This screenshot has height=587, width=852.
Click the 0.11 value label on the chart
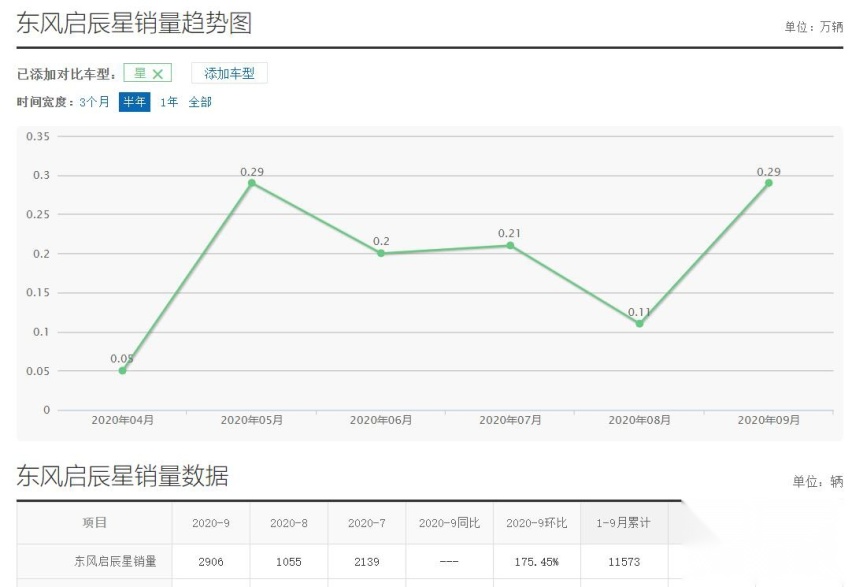click(x=639, y=312)
